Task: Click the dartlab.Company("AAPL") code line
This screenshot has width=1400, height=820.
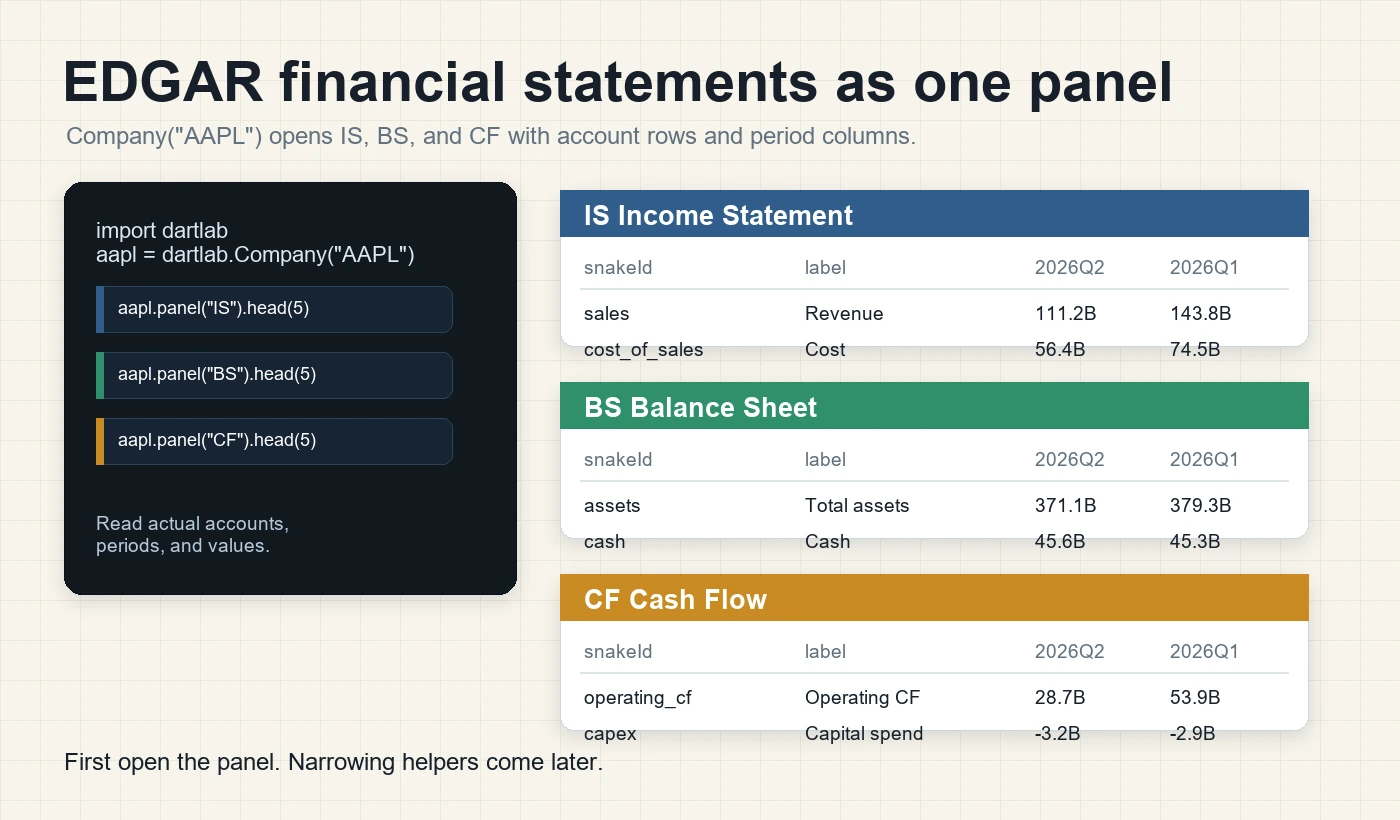Action: point(255,254)
